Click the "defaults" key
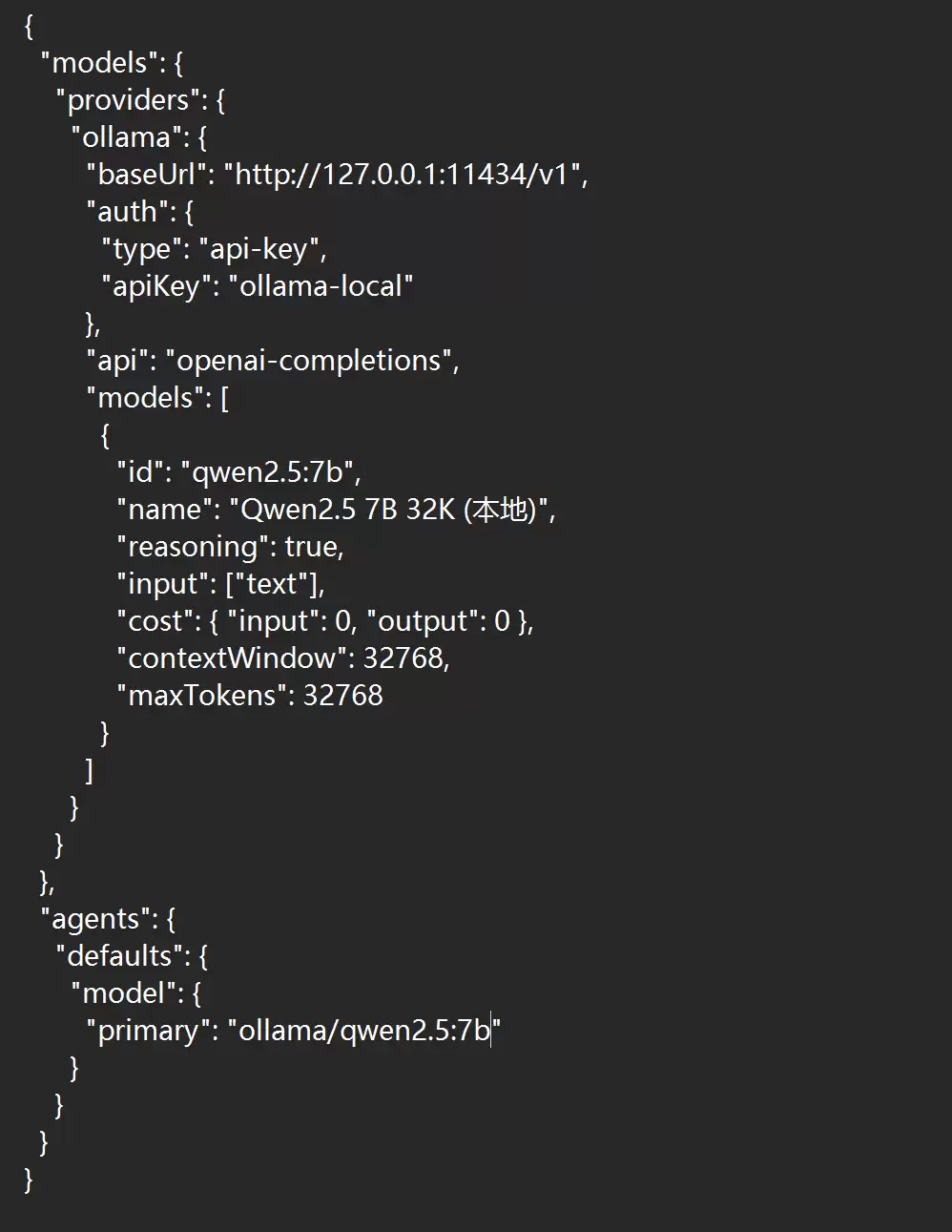Image resolution: width=952 pixels, height=1232 pixels. pos(119,956)
